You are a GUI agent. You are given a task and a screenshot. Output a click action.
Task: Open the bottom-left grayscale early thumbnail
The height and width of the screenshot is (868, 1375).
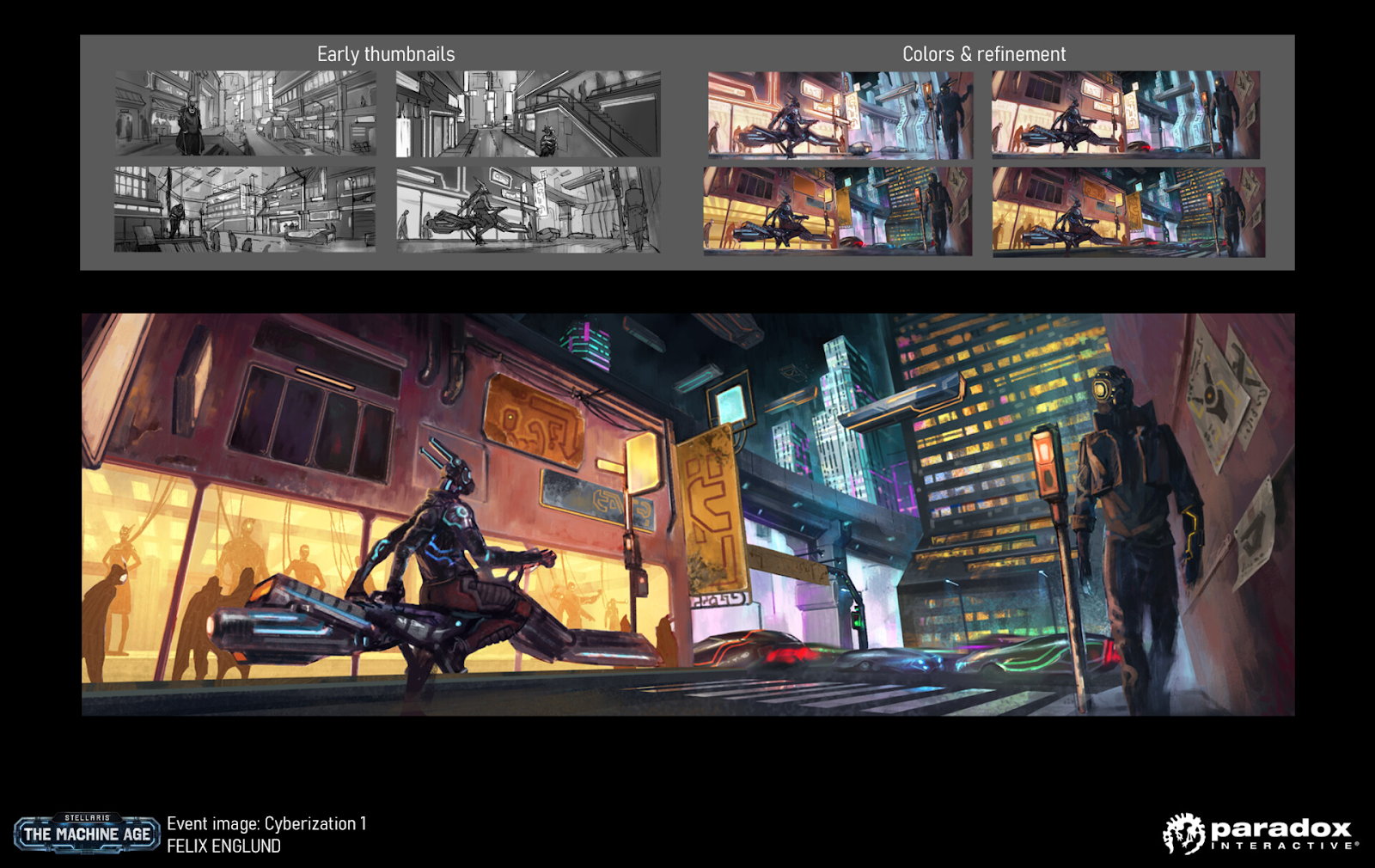tap(245, 209)
